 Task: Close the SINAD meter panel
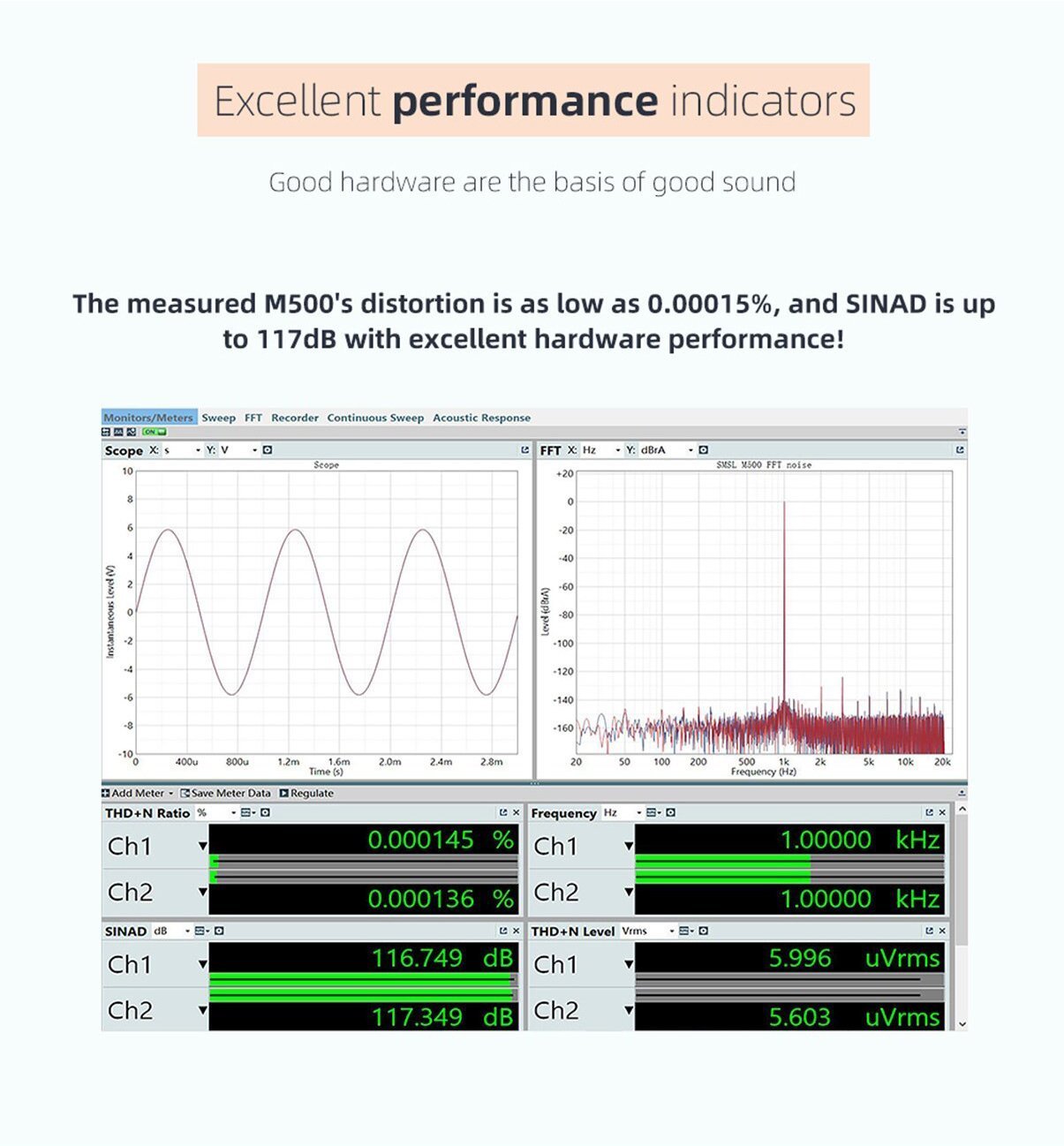517,931
